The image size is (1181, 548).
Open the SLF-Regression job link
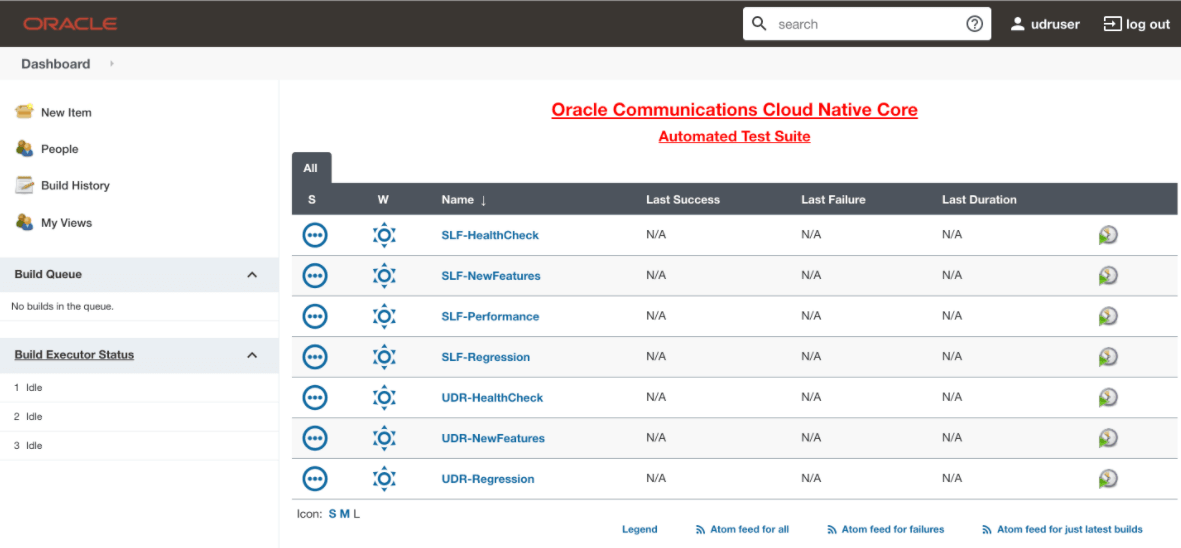tap(485, 357)
